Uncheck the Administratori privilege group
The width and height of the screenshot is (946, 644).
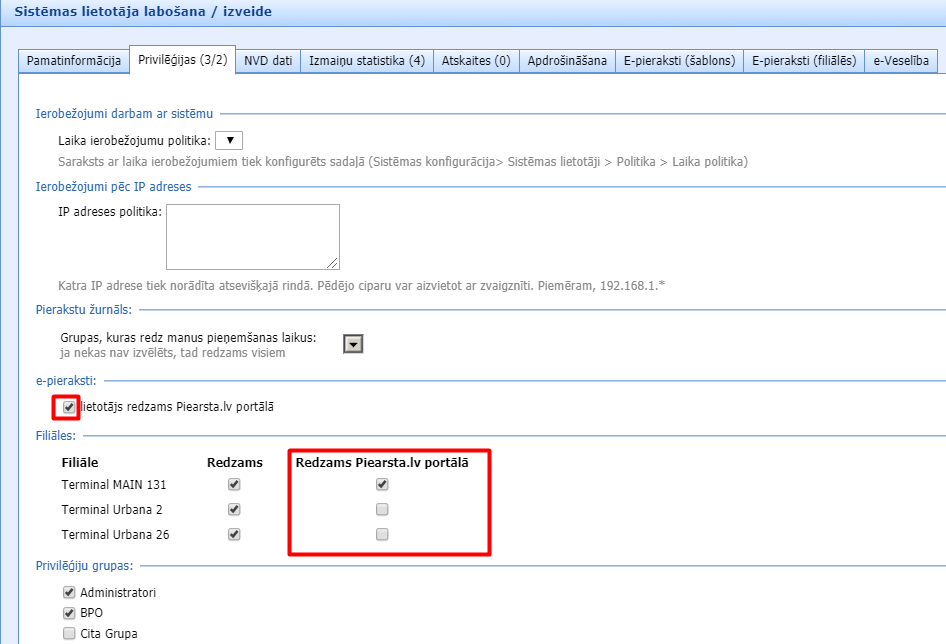coord(69,592)
